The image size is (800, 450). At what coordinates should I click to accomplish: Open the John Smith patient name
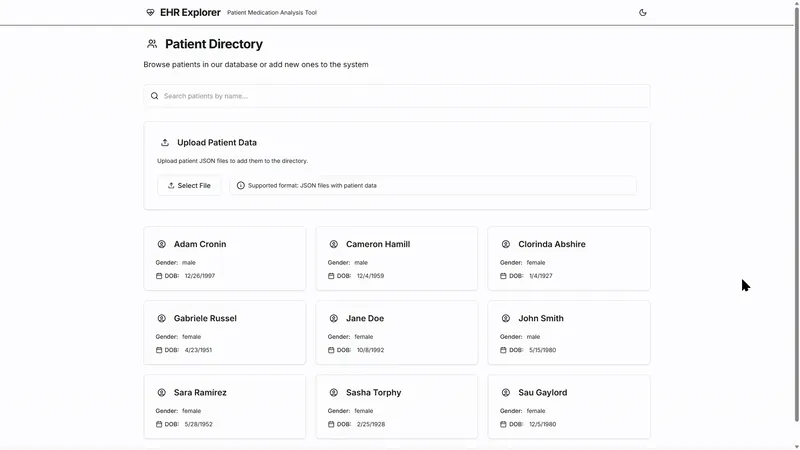[x=541, y=318]
